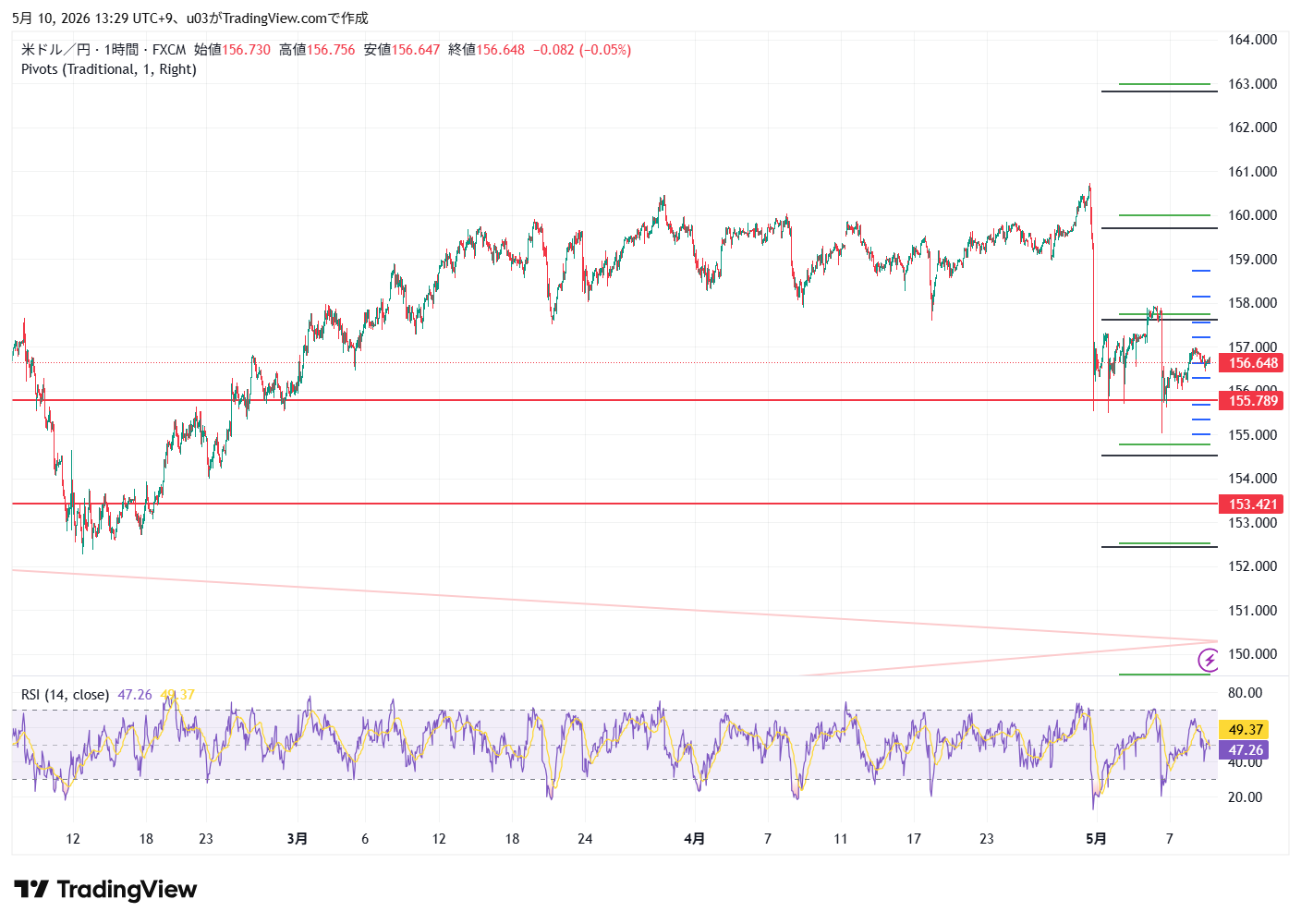1301x924 pixels.
Task: Click the 1時間 timeframe label in the title
Action: pos(121,50)
